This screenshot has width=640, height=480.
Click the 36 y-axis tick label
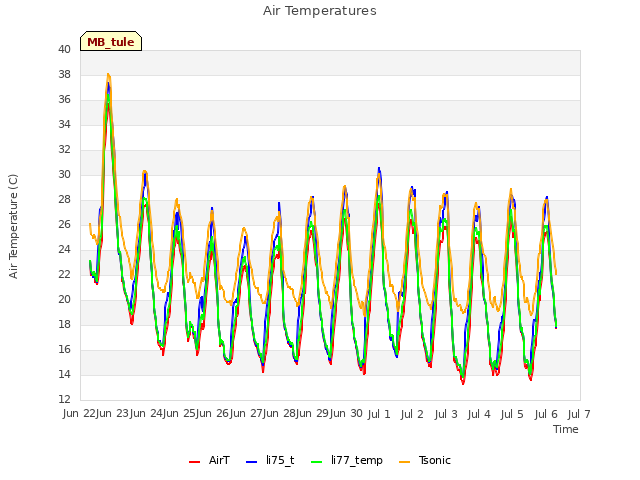pos(64,100)
